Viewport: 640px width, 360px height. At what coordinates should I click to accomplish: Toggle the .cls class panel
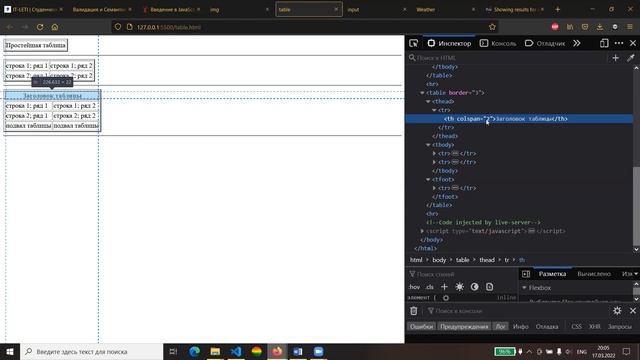point(429,287)
